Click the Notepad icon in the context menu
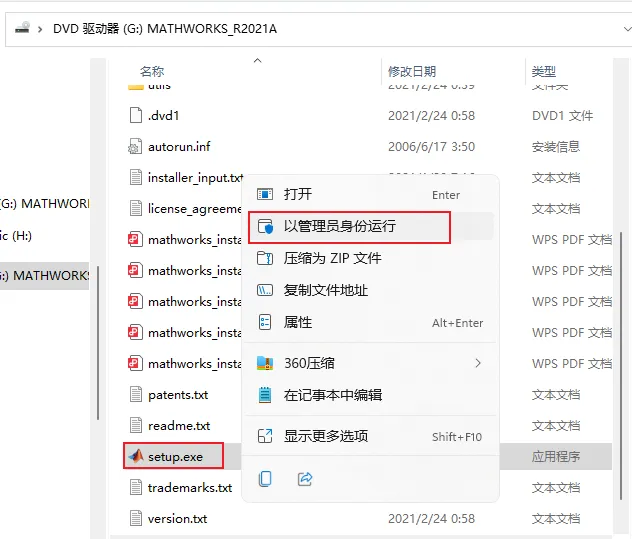632x539 pixels. (x=265, y=395)
